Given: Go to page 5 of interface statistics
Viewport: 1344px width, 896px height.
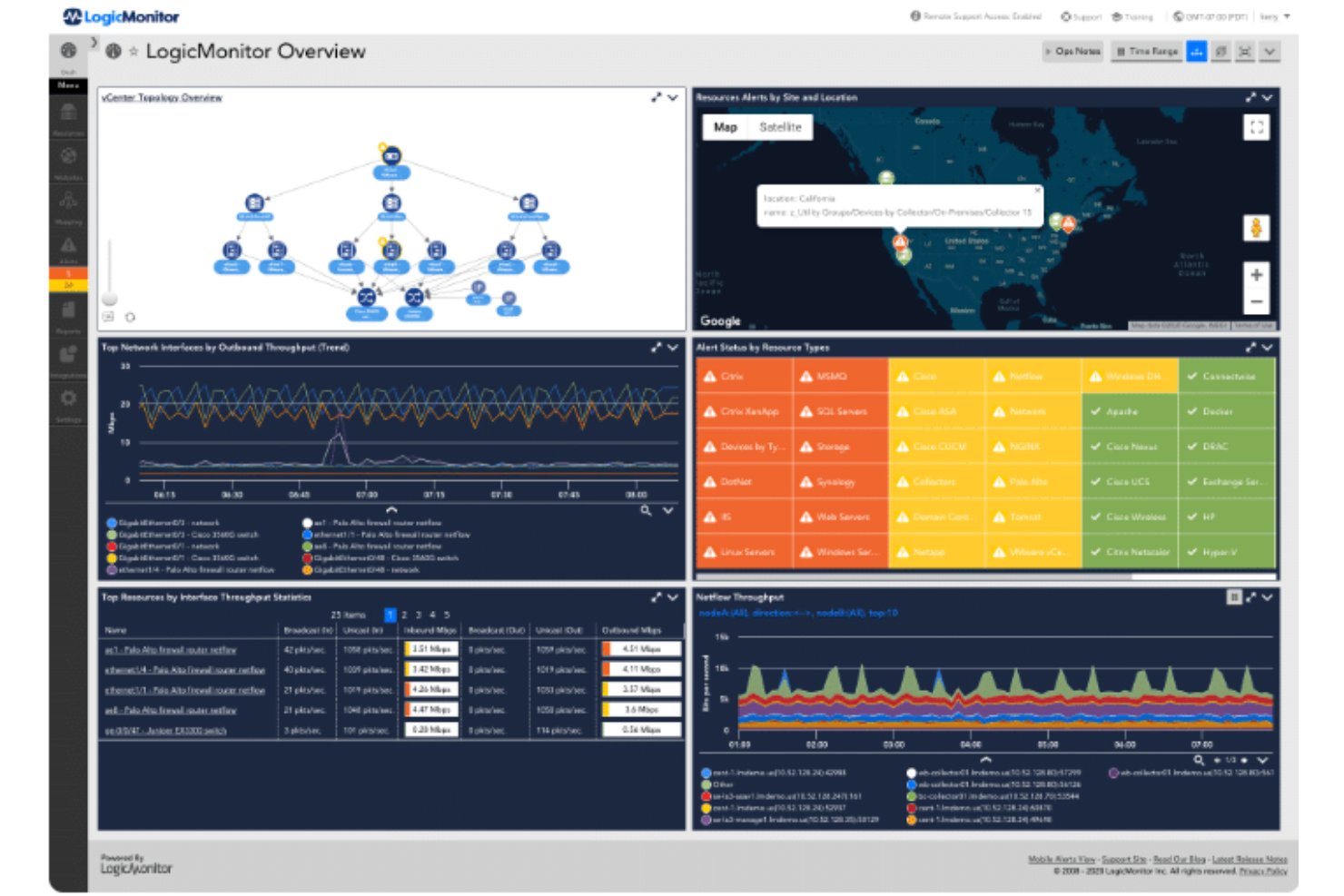Looking at the screenshot, I should 447,615.
